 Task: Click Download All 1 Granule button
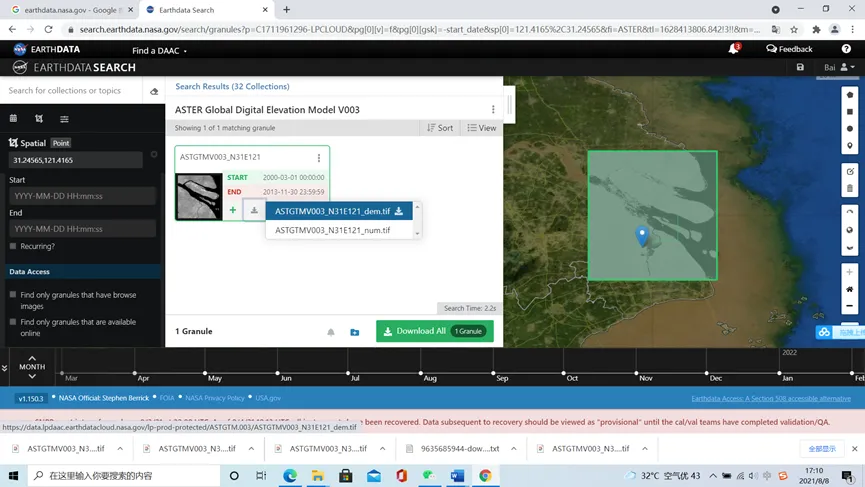pyautogui.click(x=435, y=331)
